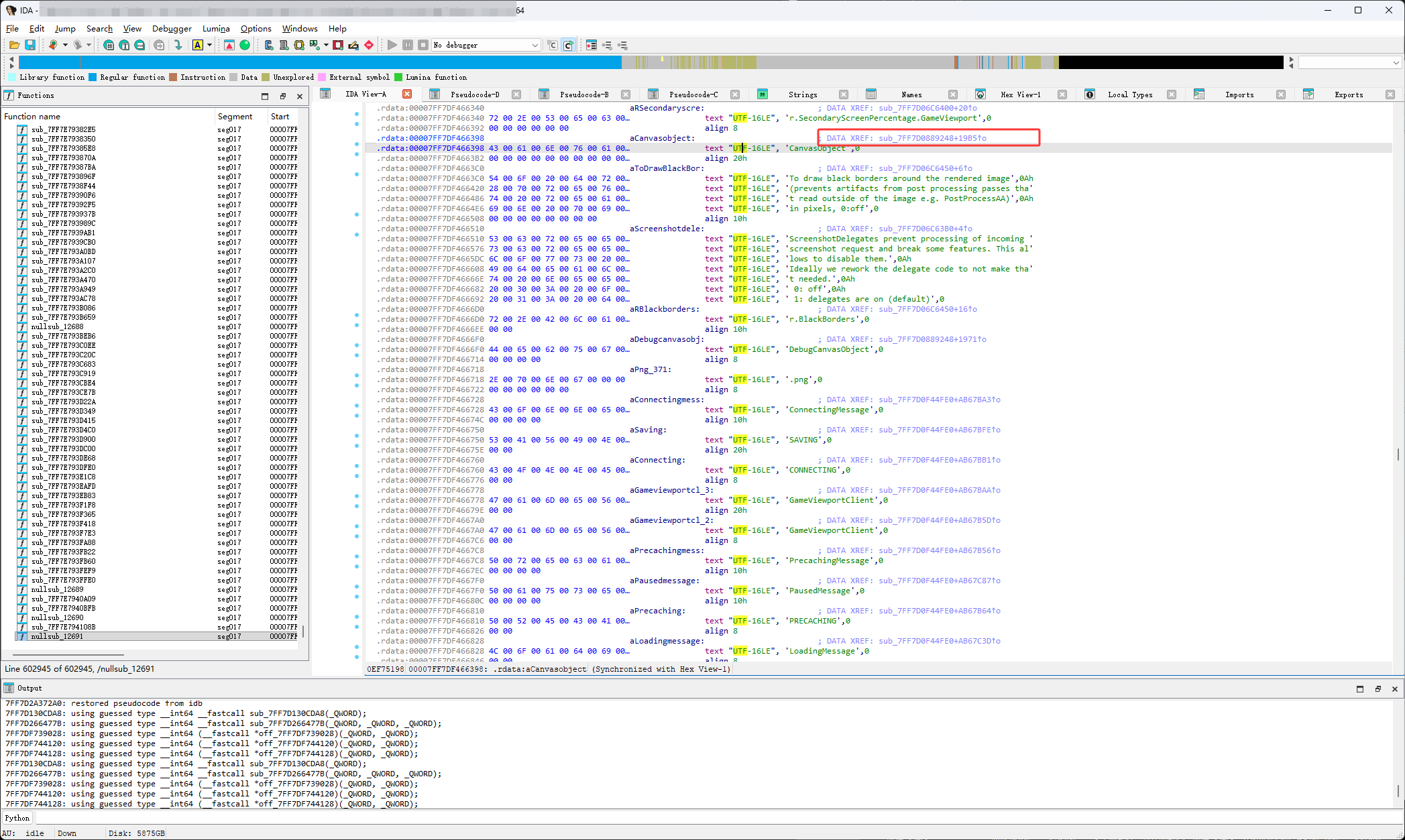The height and width of the screenshot is (840, 1405).
Task: Click the pencil edit toolbar icon
Action: pos(353,45)
